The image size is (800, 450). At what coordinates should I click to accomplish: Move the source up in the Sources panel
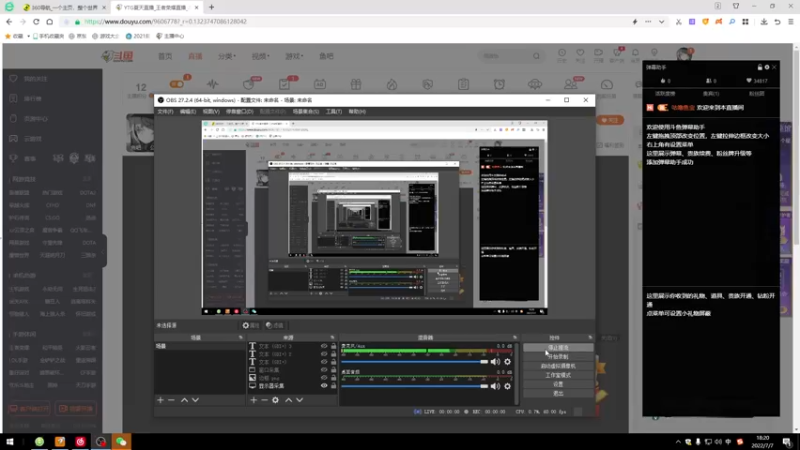pyautogui.click(x=289, y=400)
